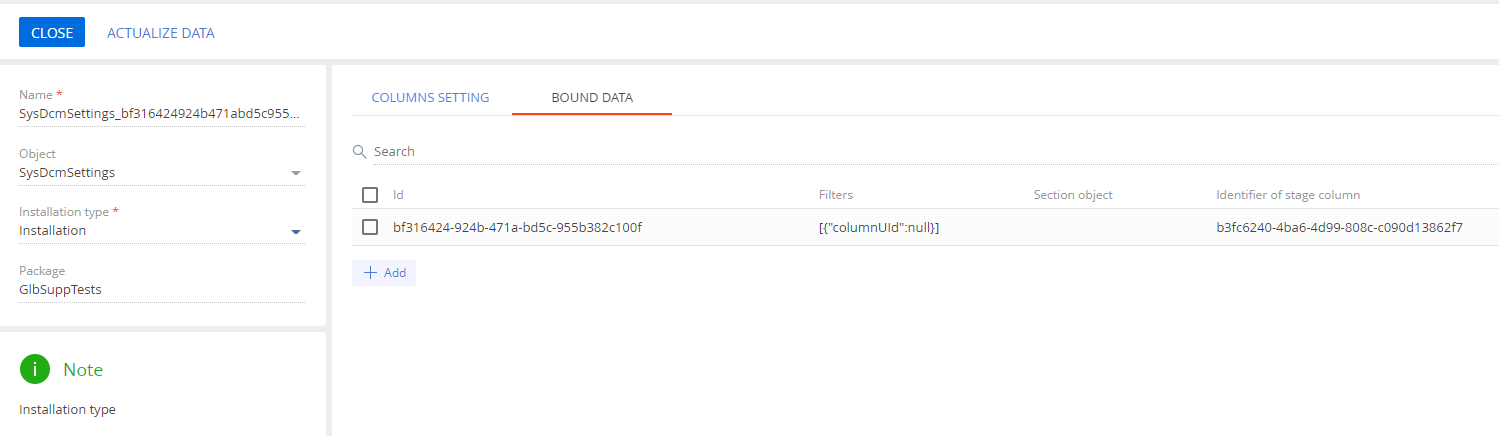This screenshot has height=436, width=1499.
Task: Click the Section object column header
Action: pyautogui.click(x=1073, y=195)
